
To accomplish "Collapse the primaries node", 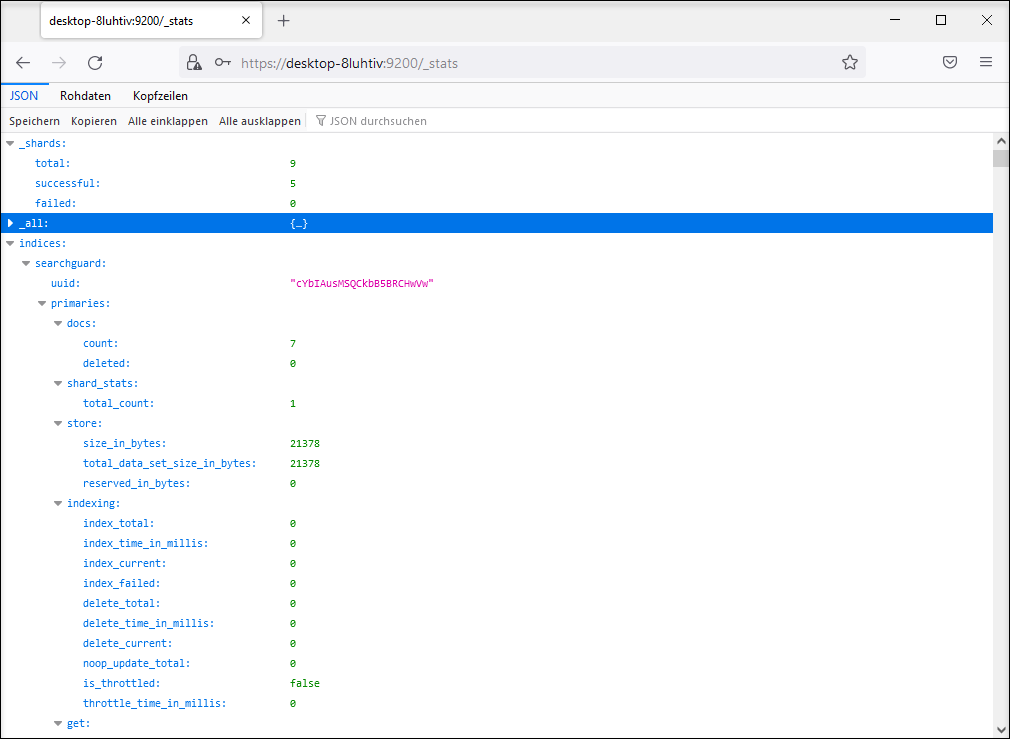I will coord(43,303).
